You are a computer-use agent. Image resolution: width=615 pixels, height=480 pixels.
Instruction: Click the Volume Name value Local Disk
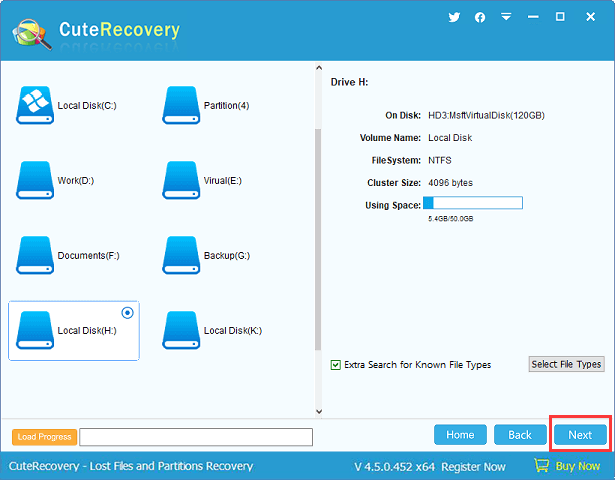point(450,138)
